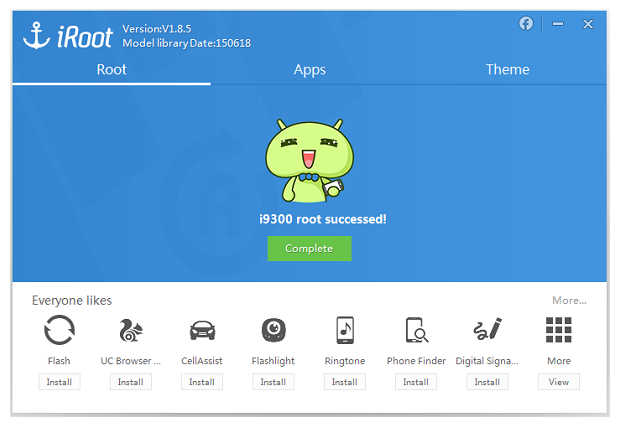Install Phone Finder
Image resolution: width=618 pixels, height=421 pixels.
416,382
